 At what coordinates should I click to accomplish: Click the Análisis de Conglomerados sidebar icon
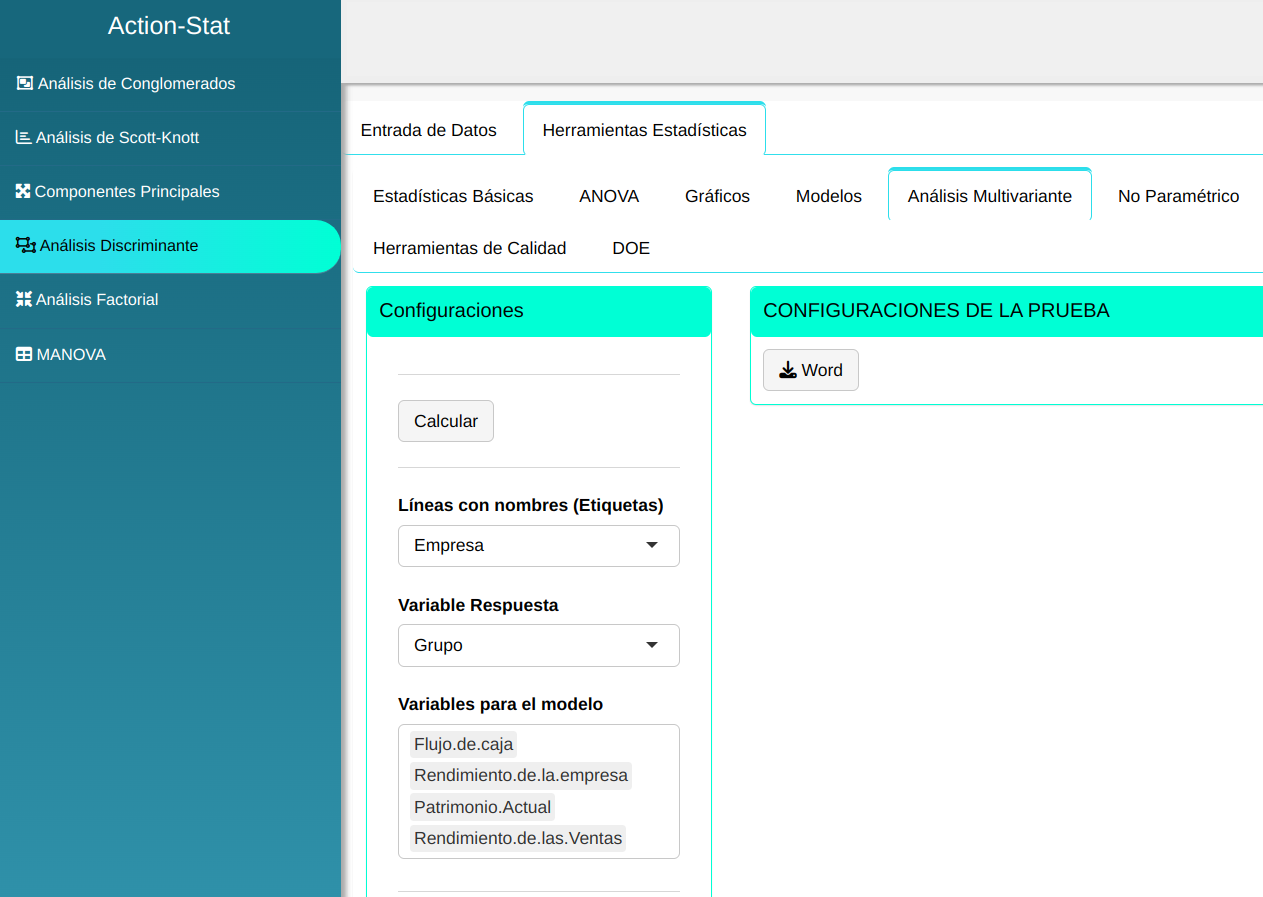(x=25, y=83)
